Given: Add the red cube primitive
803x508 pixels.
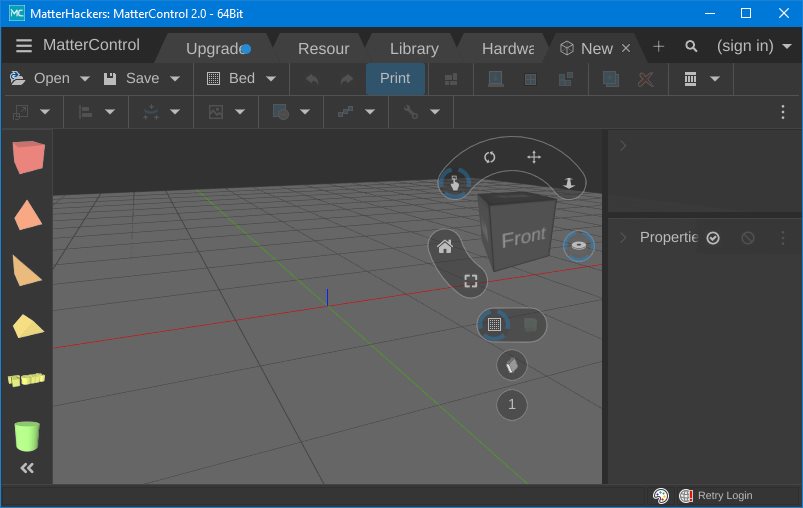Looking at the screenshot, I should coord(28,157).
